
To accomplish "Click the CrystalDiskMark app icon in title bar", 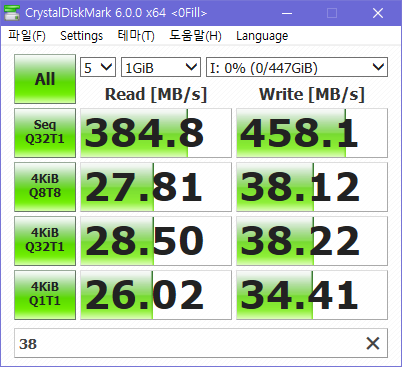I will point(12,13).
